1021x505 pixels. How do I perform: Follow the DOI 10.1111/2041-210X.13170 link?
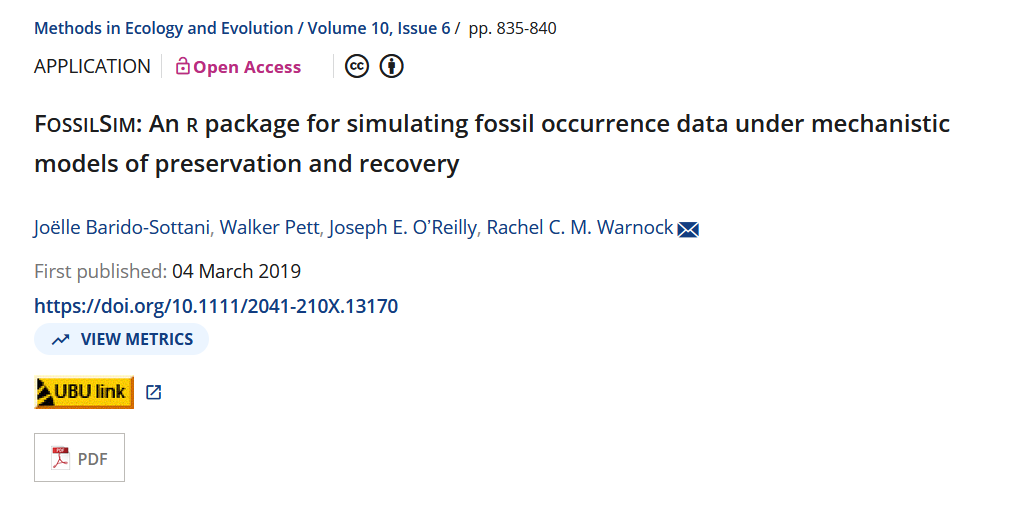[x=216, y=306]
